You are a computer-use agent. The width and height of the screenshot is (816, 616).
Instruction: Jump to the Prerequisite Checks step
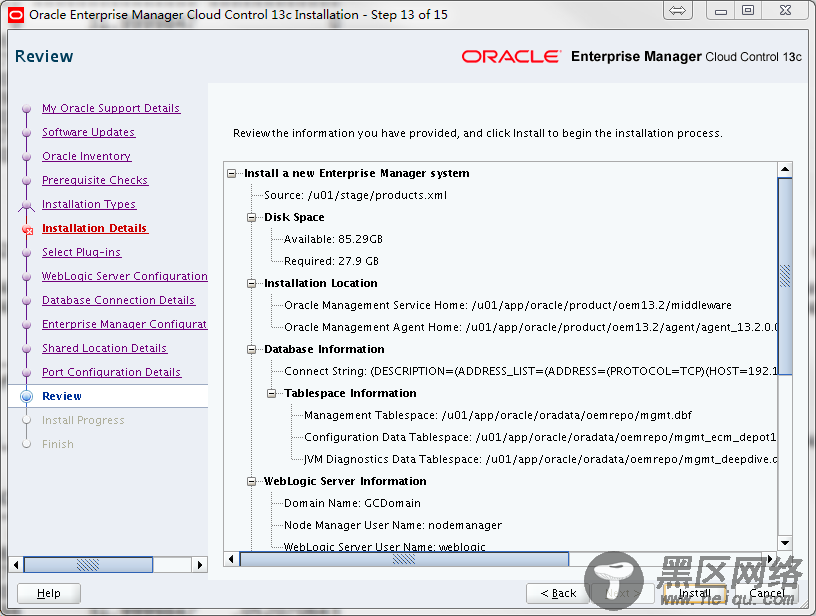[x=95, y=180]
